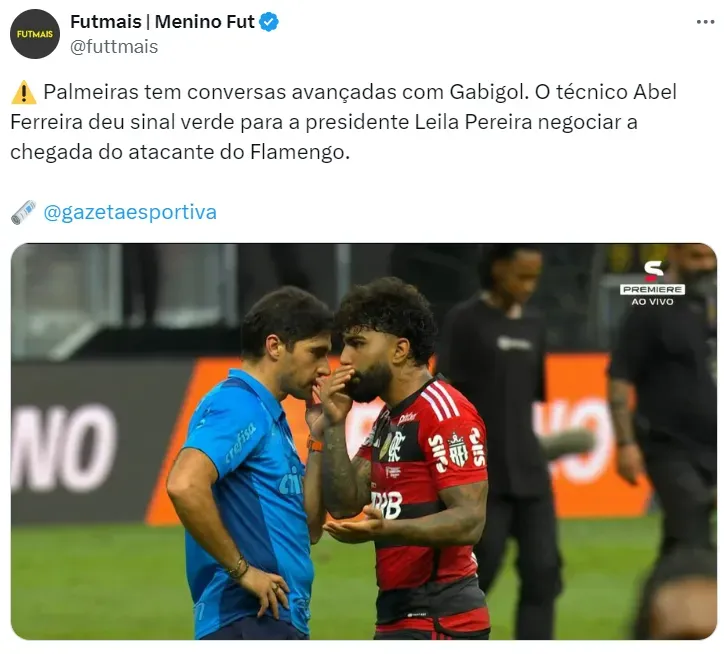The height and width of the screenshot is (654, 724).
Task: Click the white NO letters on ad board
Action: 64,448
